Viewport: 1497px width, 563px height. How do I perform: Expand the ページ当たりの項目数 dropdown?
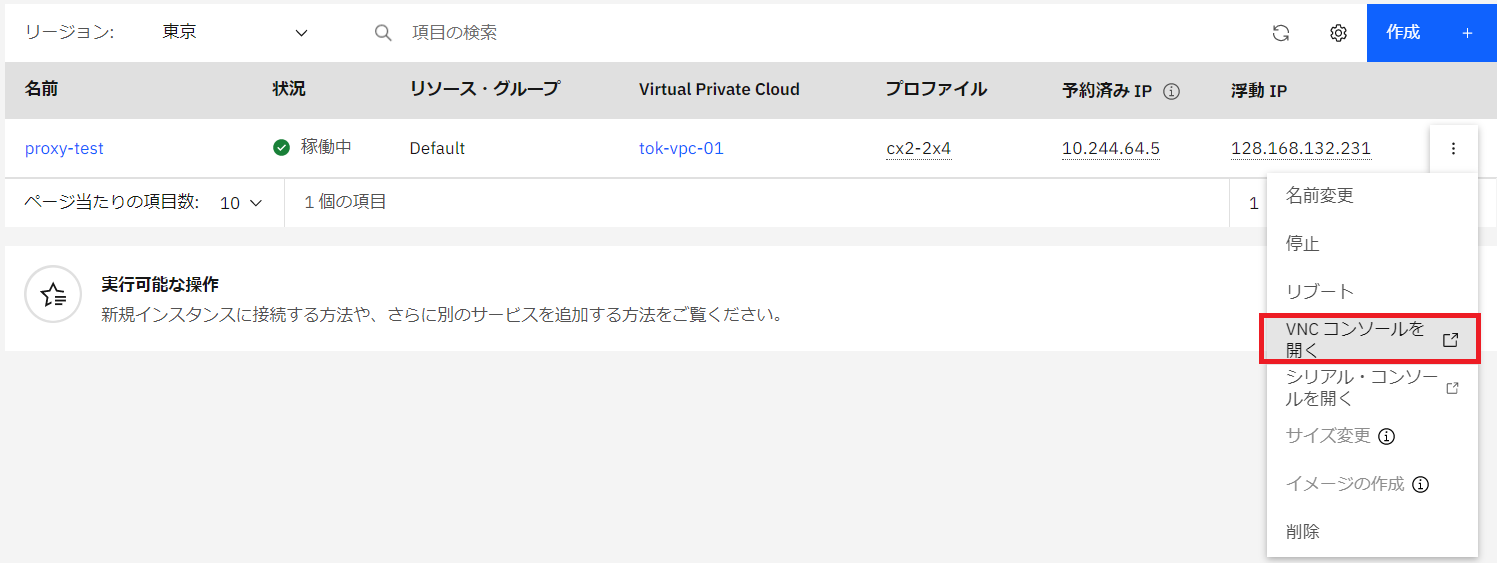pos(241,203)
